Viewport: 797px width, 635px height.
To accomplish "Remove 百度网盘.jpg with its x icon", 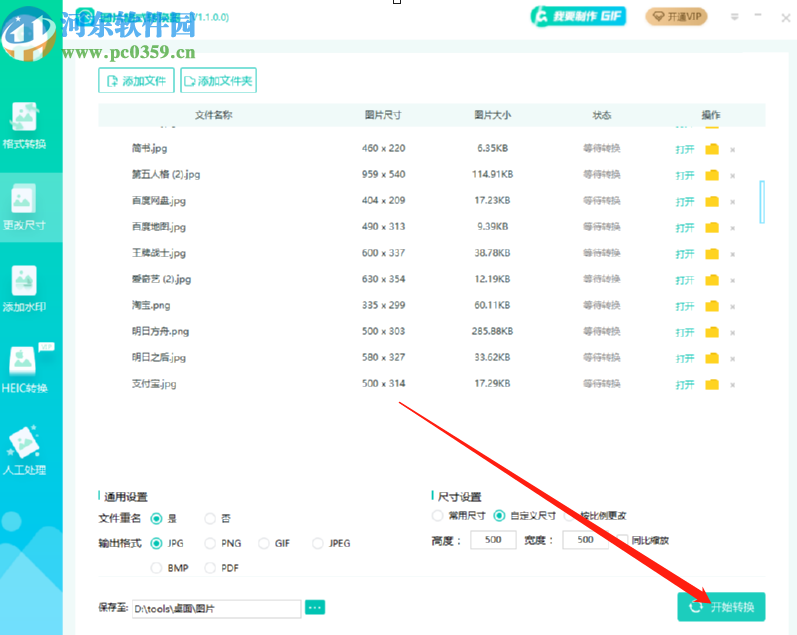I will [x=732, y=202].
